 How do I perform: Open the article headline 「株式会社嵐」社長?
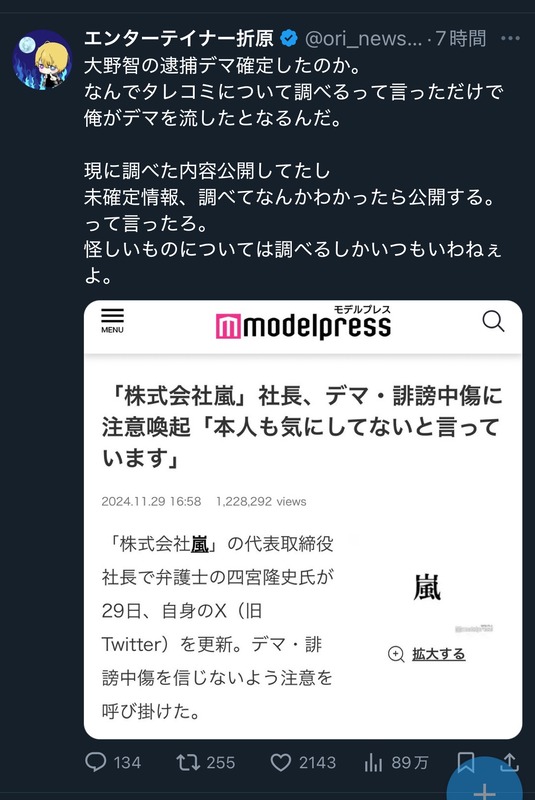302,427
